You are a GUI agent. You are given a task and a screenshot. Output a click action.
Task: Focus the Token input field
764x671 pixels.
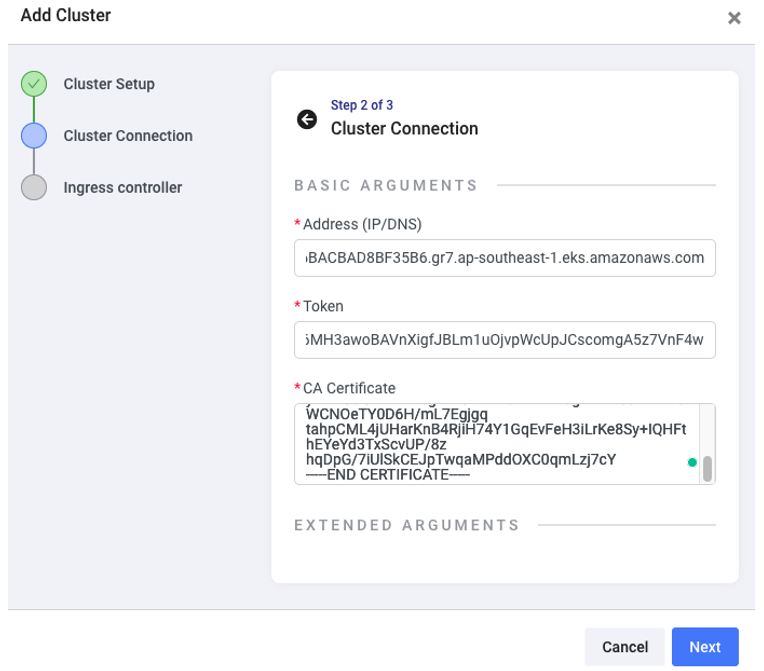tap(505, 341)
